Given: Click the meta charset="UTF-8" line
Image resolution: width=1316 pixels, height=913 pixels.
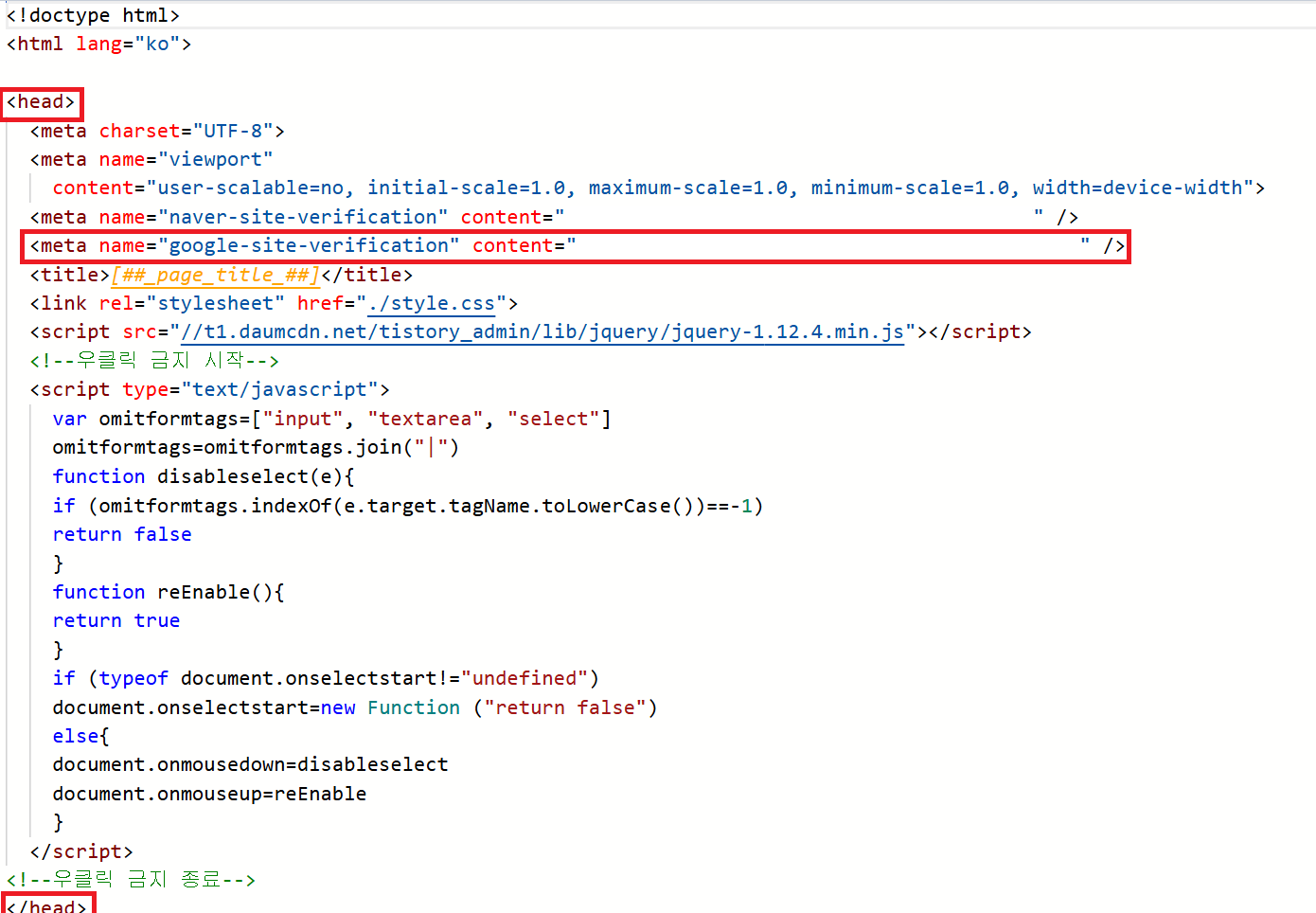Looking at the screenshot, I should pyautogui.click(x=157, y=132).
